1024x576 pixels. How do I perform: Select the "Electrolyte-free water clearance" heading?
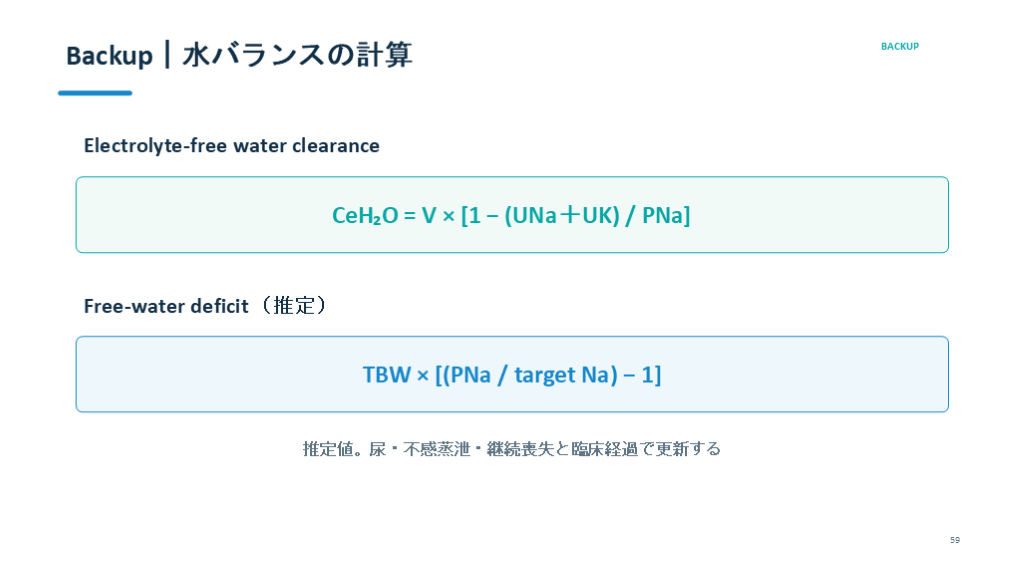pyautogui.click(x=231, y=145)
